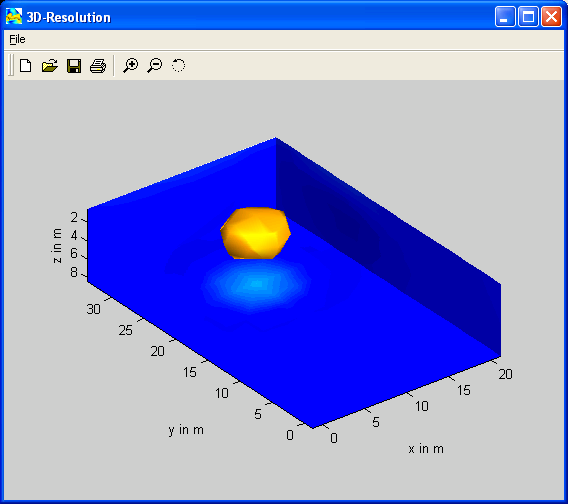Close the 3D-Resolution window

click(551, 17)
